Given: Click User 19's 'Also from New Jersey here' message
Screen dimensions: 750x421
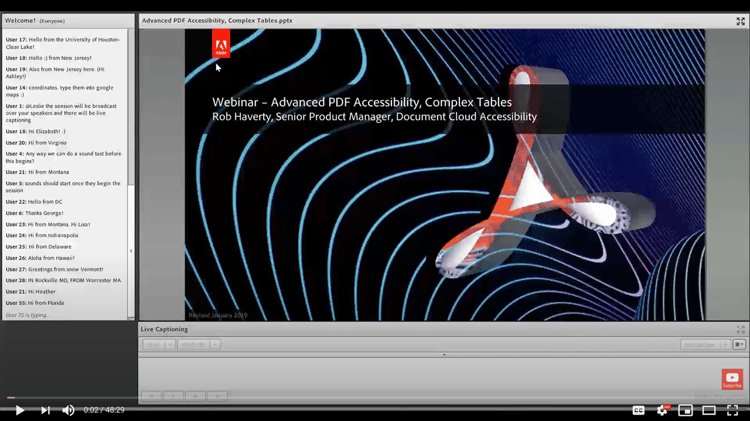Looking at the screenshot, I should coord(55,73).
